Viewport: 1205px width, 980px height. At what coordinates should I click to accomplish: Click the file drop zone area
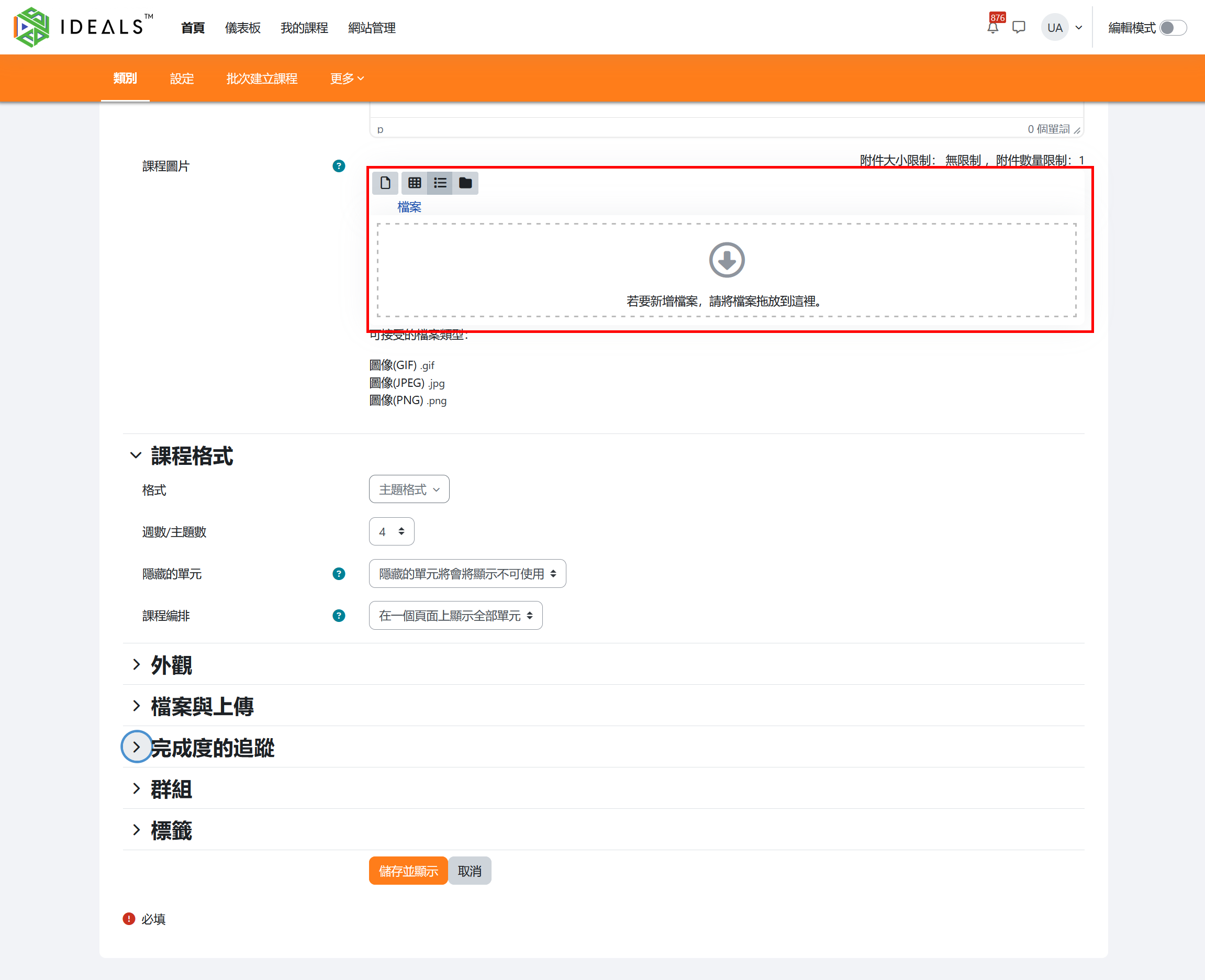pos(727,271)
